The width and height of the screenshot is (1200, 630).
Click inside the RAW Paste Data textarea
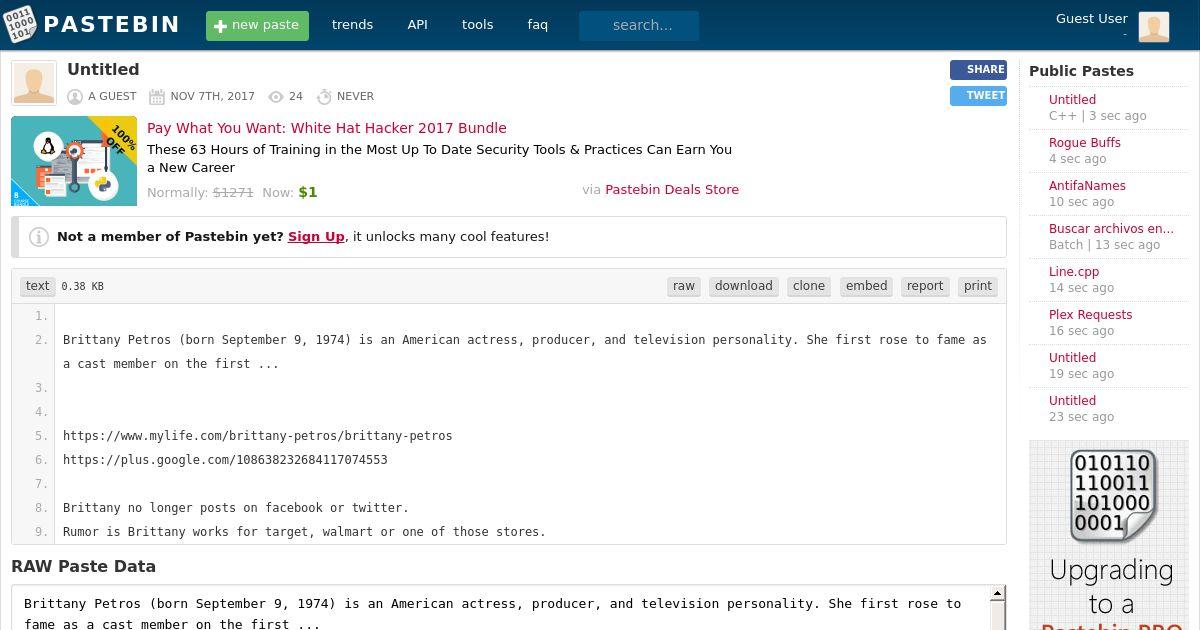(x=500, y=608)
